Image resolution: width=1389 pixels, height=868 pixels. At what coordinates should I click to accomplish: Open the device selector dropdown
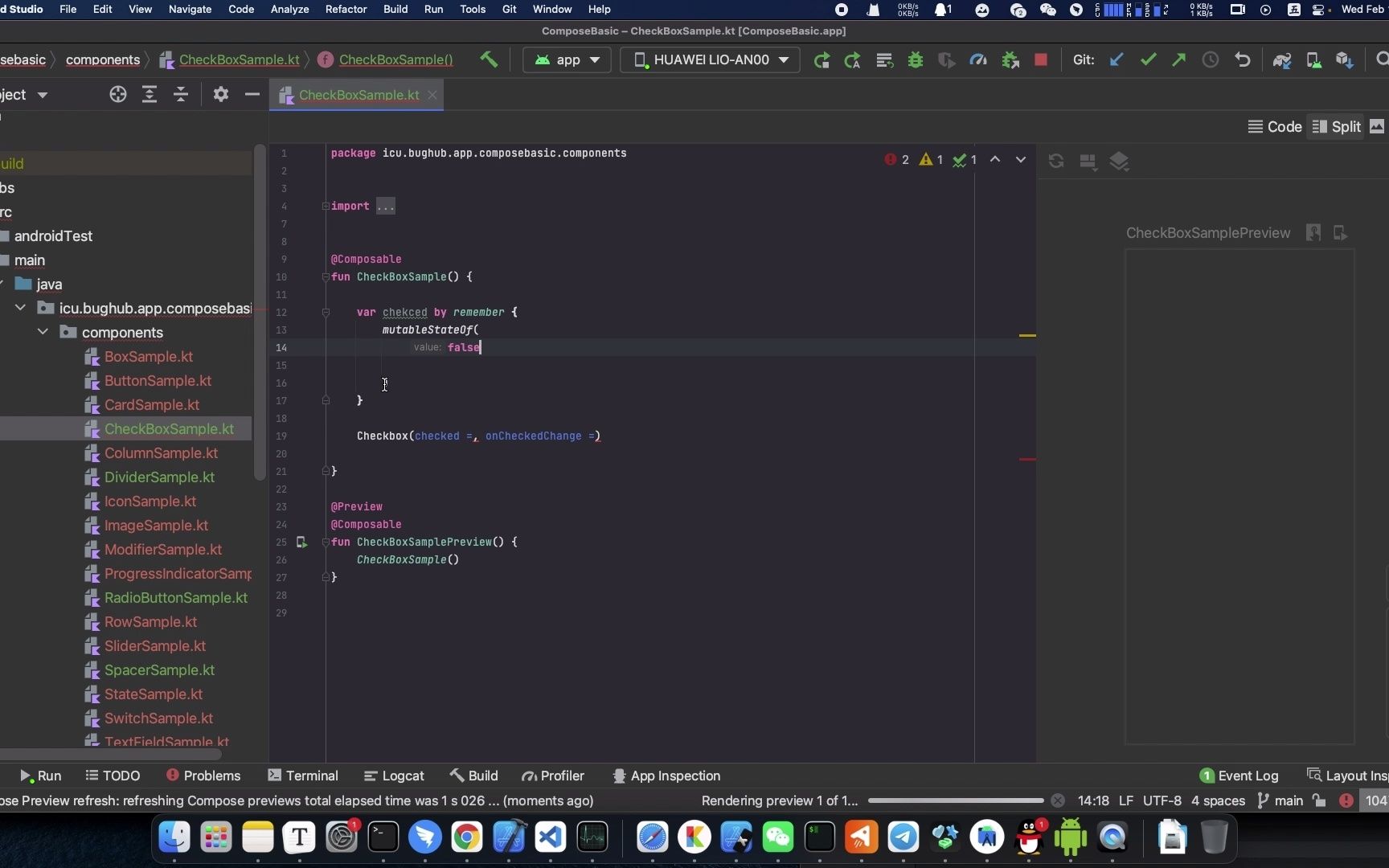(x=708, y=59)
